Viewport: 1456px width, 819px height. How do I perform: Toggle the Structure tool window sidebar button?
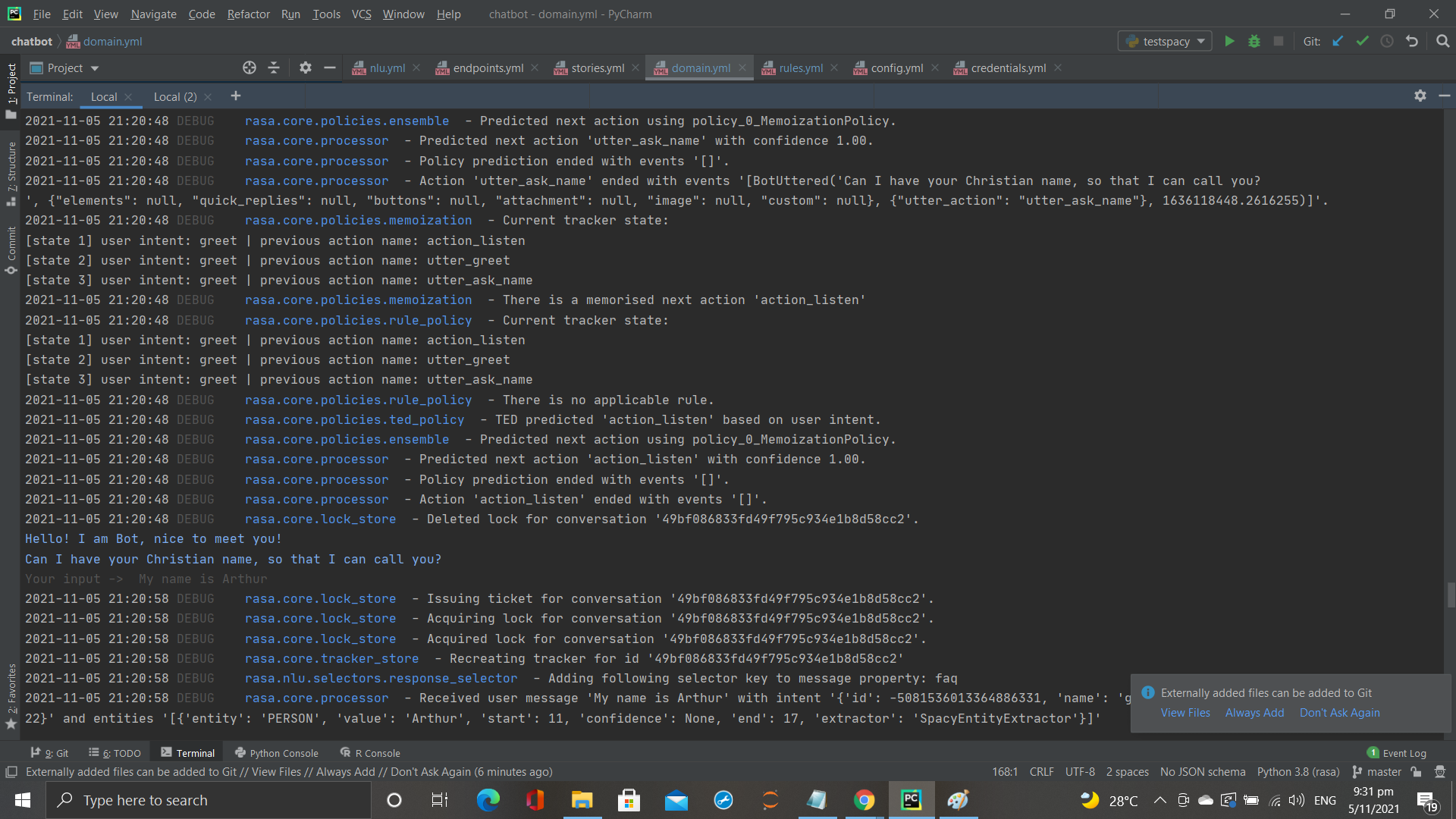pyautogui.click(x=11, y=172)
